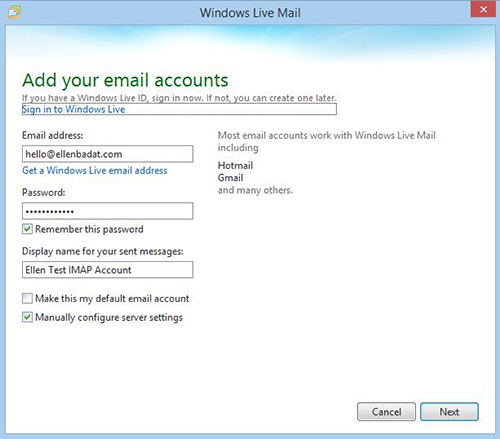Screen dimensions: 500x439
Task: Click 'Most email accounts work with Windows Live Mail' text
Action: tap(327, 141)
